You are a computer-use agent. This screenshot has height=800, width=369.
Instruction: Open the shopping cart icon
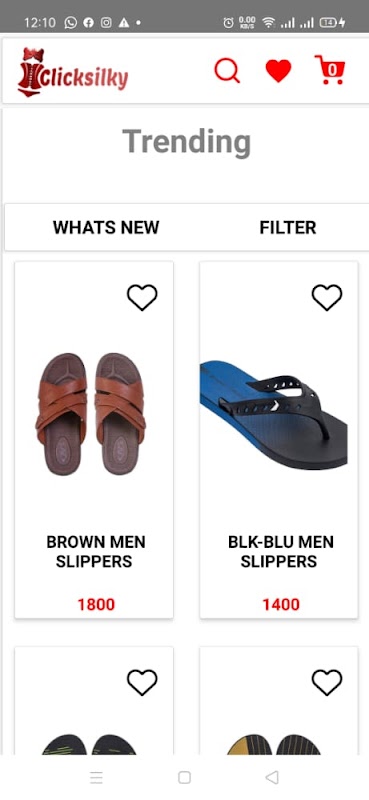[330, 70]
